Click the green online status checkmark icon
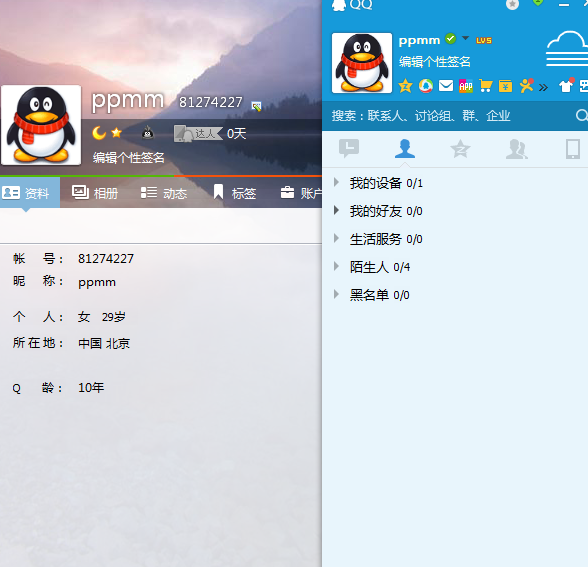This screenshot has width=588, height=567. (x=450, y=38)
